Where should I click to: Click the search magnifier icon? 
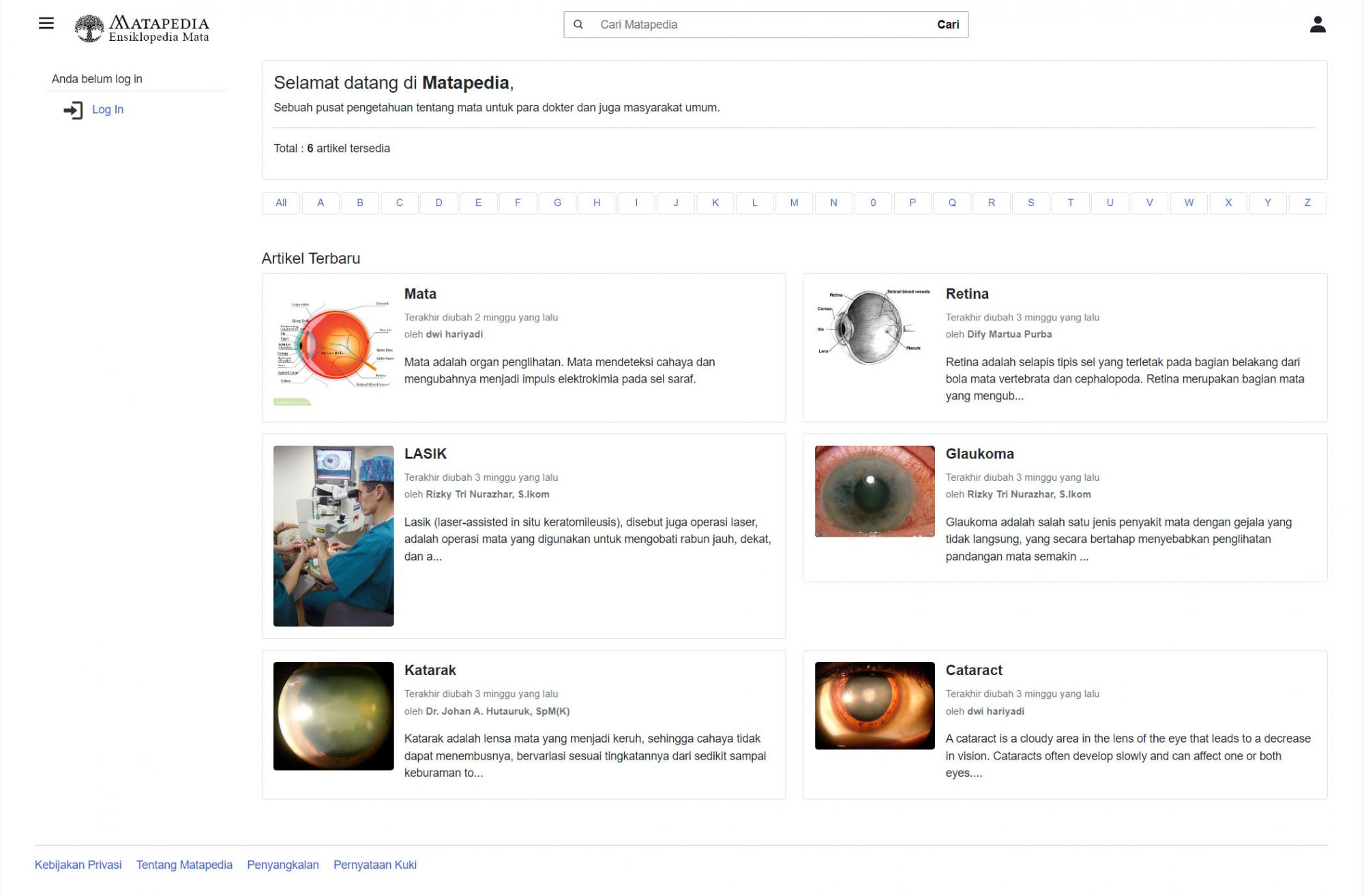tap(578, 25)
